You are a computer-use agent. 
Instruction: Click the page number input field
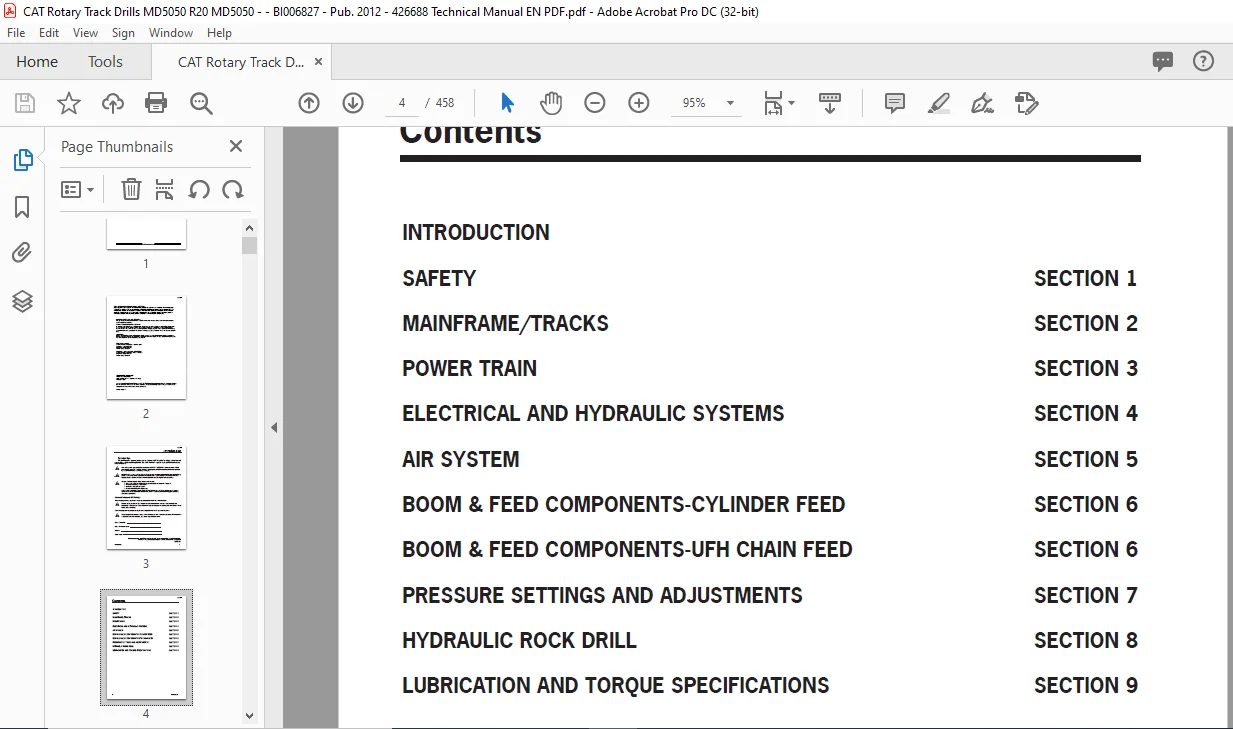(x=401, y=103)
